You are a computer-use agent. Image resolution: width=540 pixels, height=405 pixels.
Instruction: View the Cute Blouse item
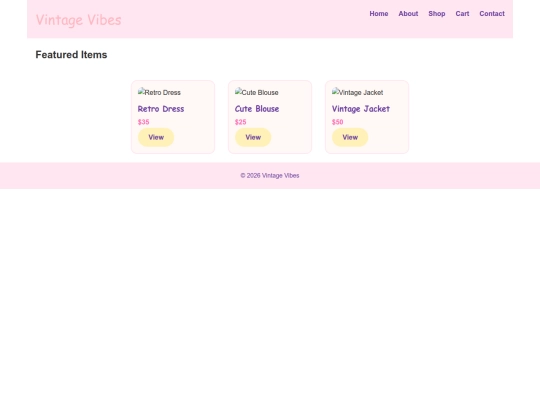(253, 137)
